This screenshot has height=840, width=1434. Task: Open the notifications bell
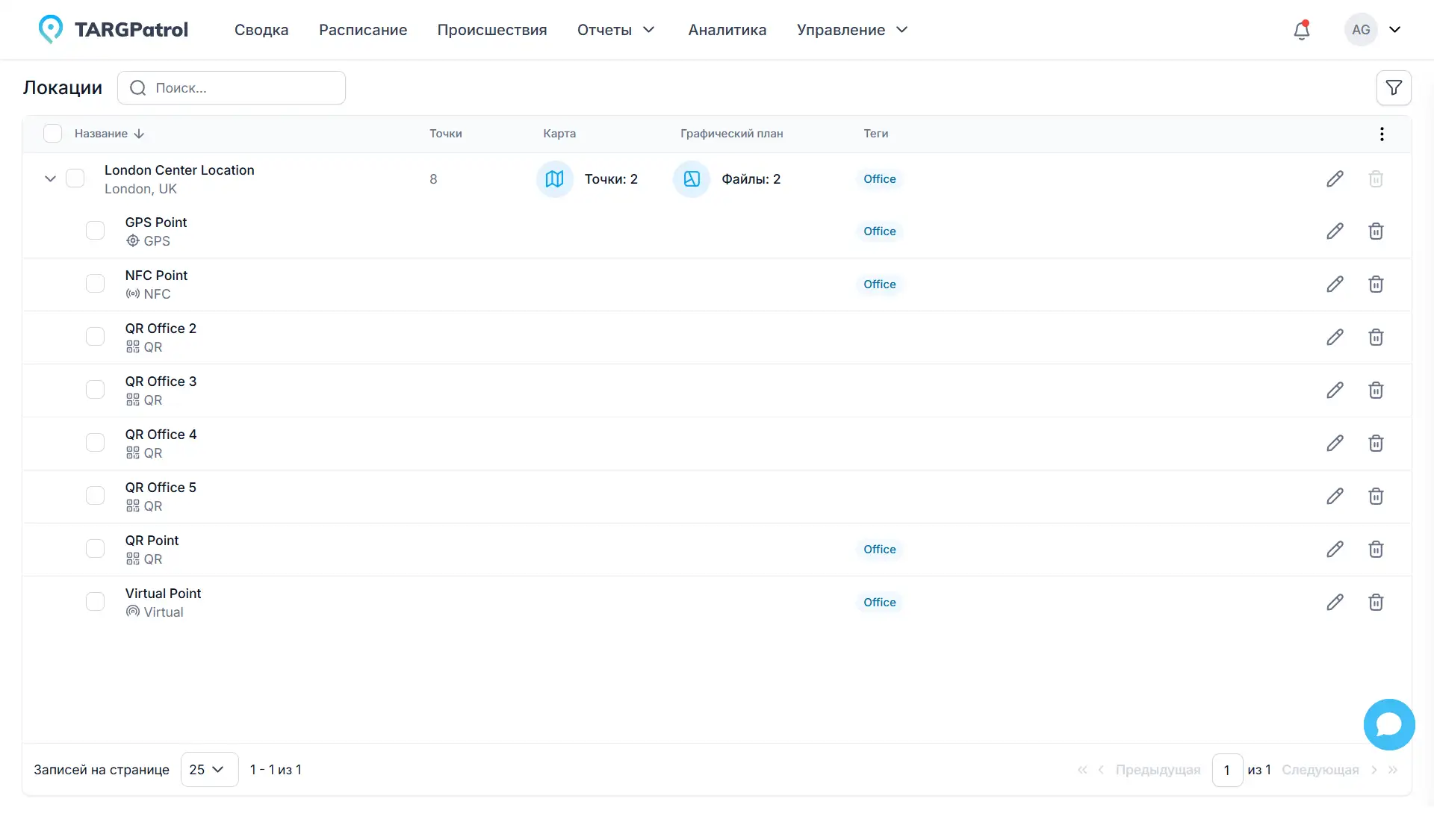point(1302,30)
